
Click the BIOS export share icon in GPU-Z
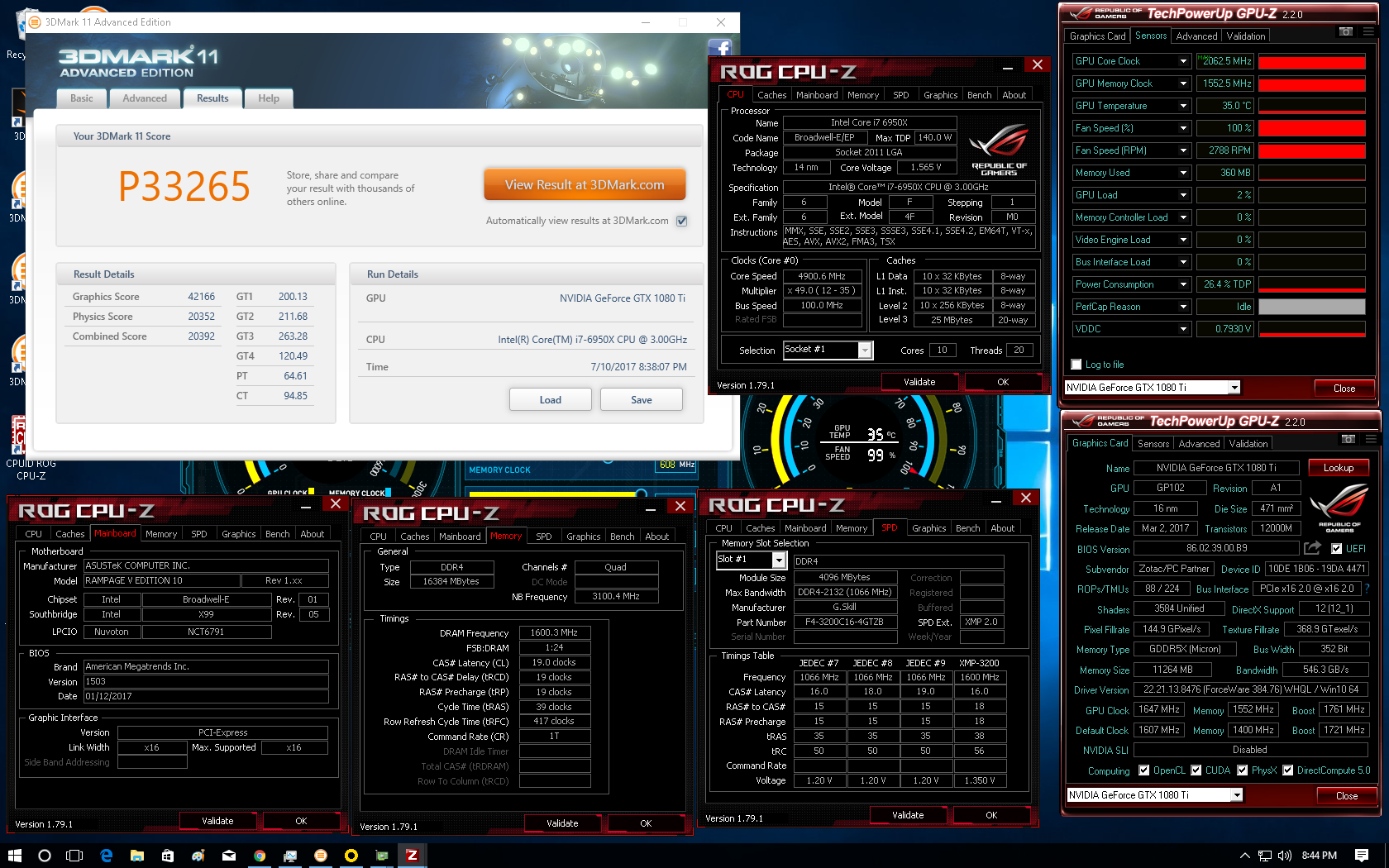(x=1312, y=548)
